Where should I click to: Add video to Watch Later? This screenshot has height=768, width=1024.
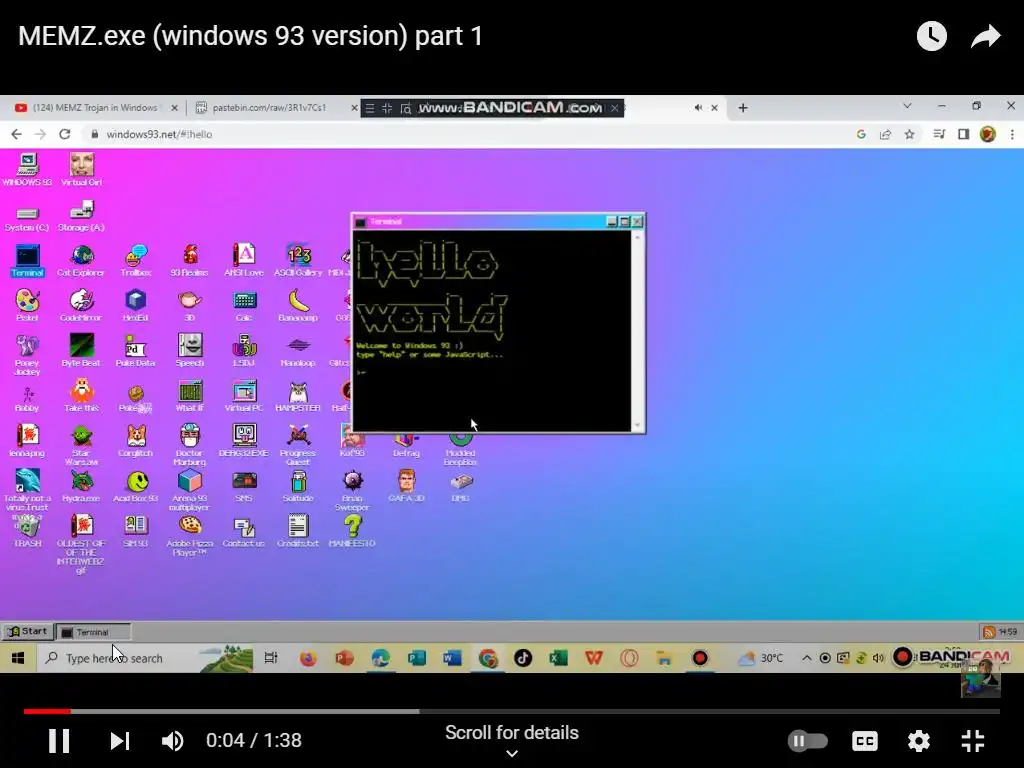931,36
